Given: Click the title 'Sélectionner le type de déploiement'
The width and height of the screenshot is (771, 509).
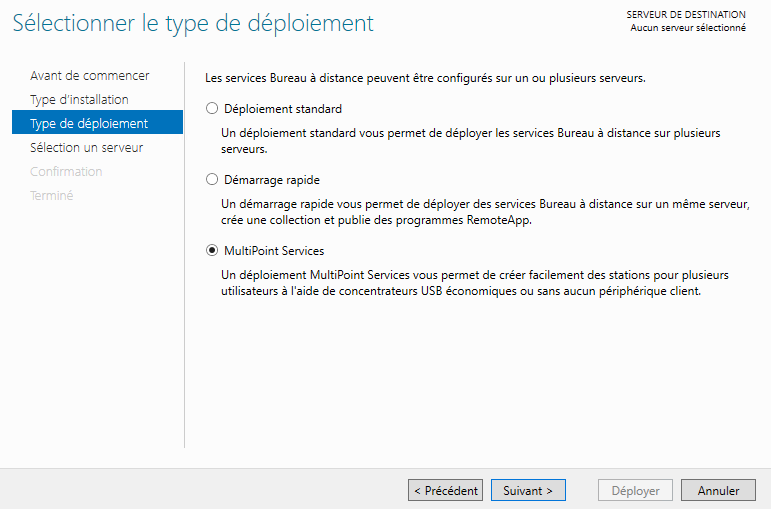Looking at the screenshot, I should click(x=193, y=24).
